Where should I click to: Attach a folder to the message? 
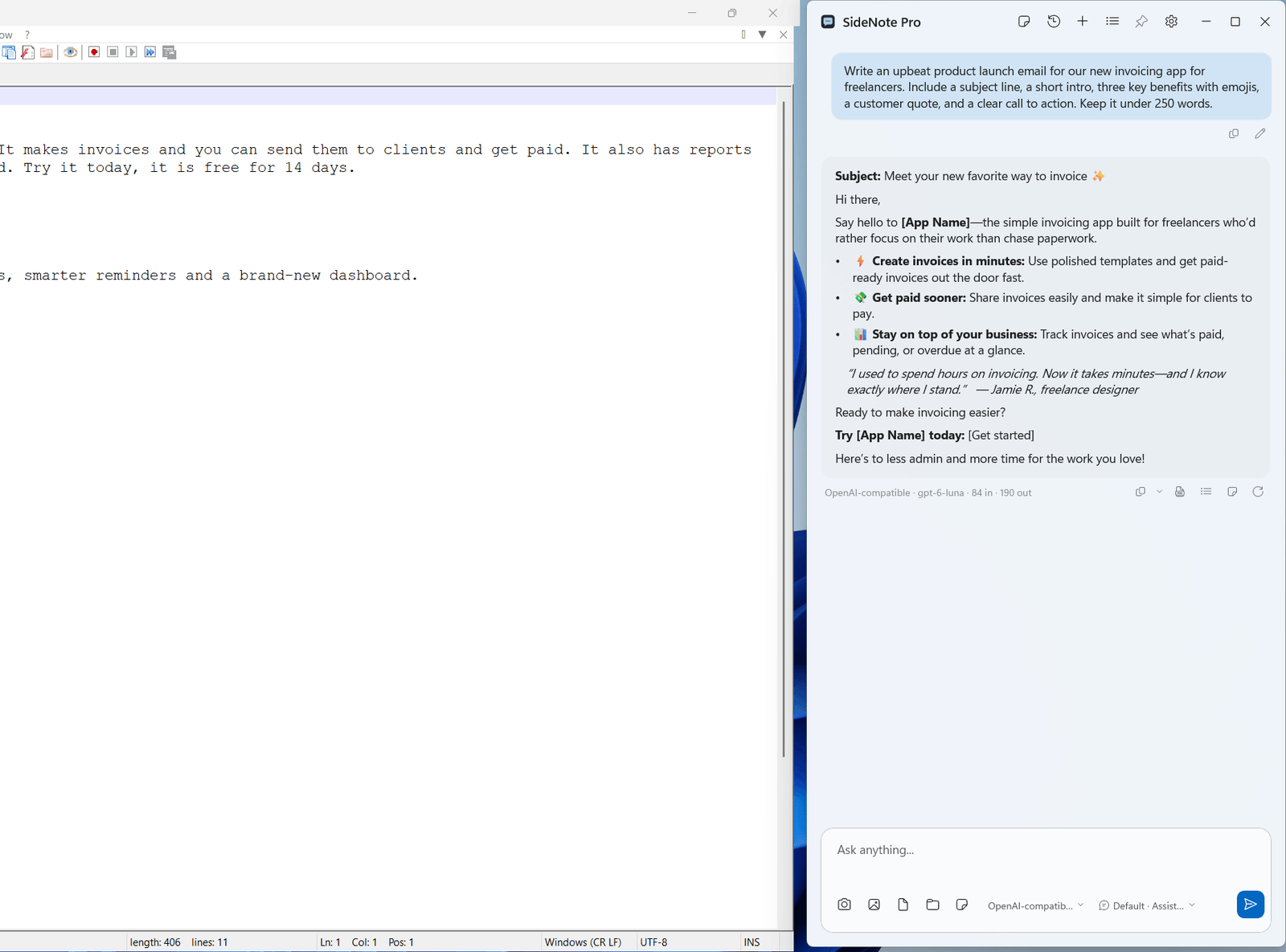(932, 905)
